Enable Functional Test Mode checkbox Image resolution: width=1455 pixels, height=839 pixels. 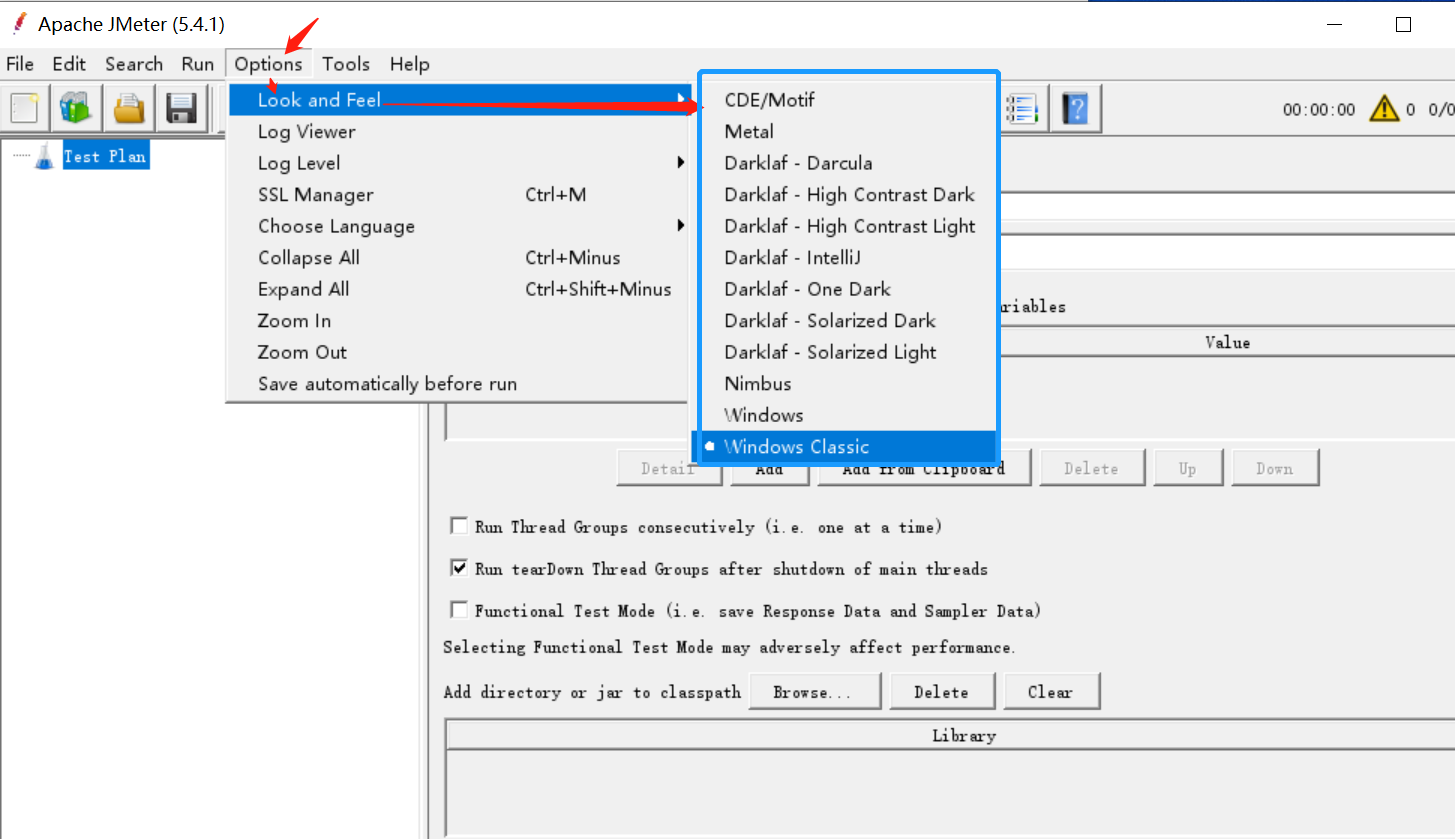(x=459, y=610)
